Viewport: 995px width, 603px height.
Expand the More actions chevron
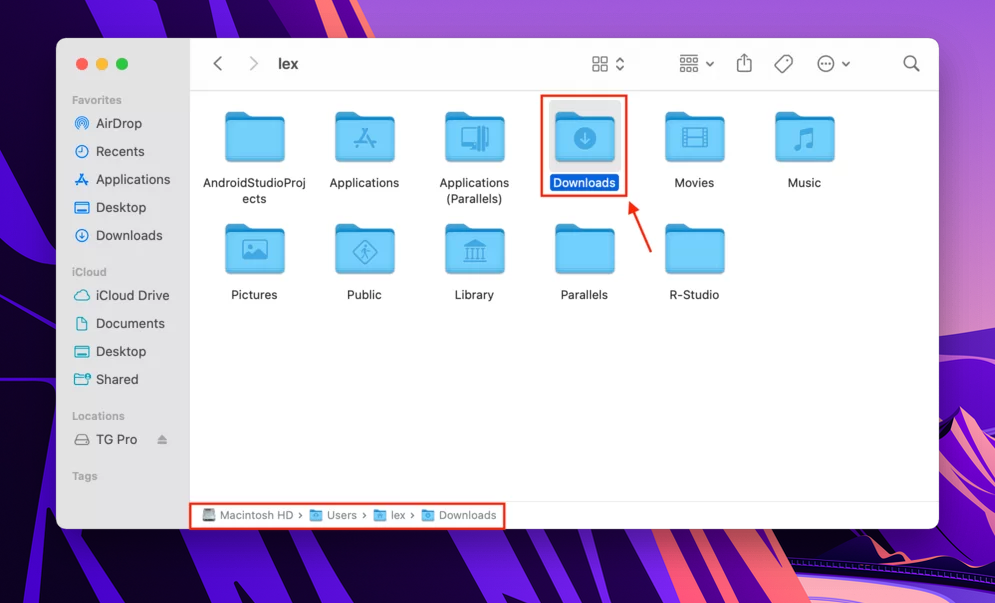(x=846, y=64)
